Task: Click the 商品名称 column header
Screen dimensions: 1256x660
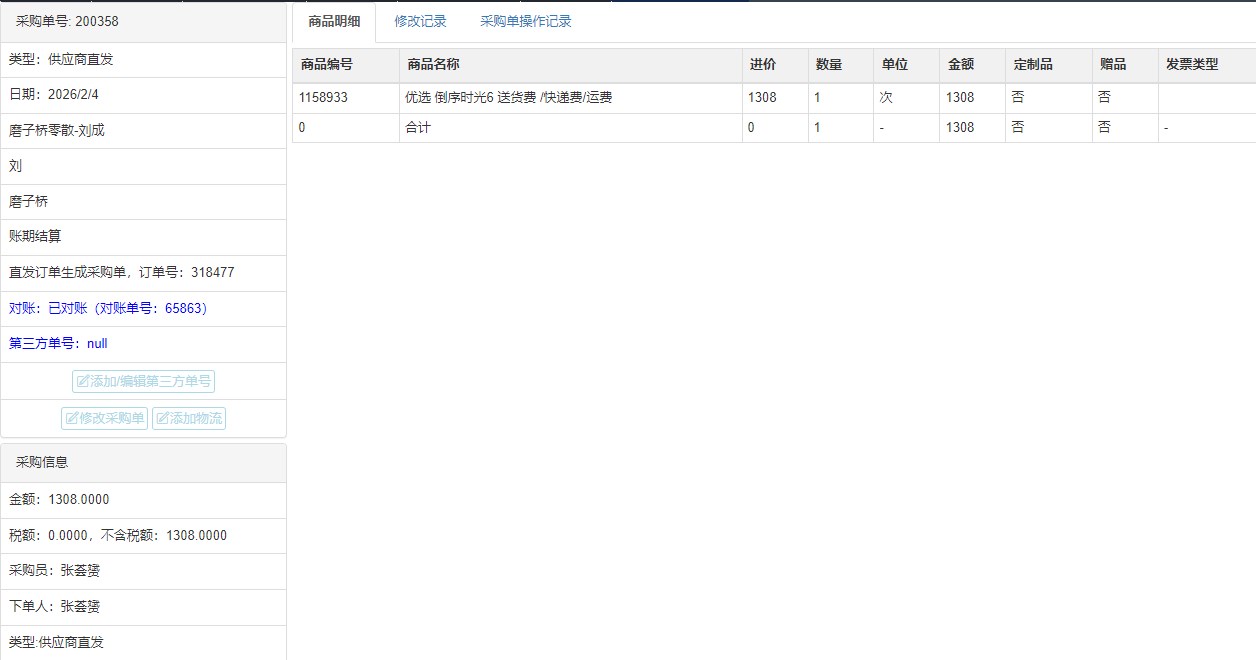Action: tap(433, 64)
